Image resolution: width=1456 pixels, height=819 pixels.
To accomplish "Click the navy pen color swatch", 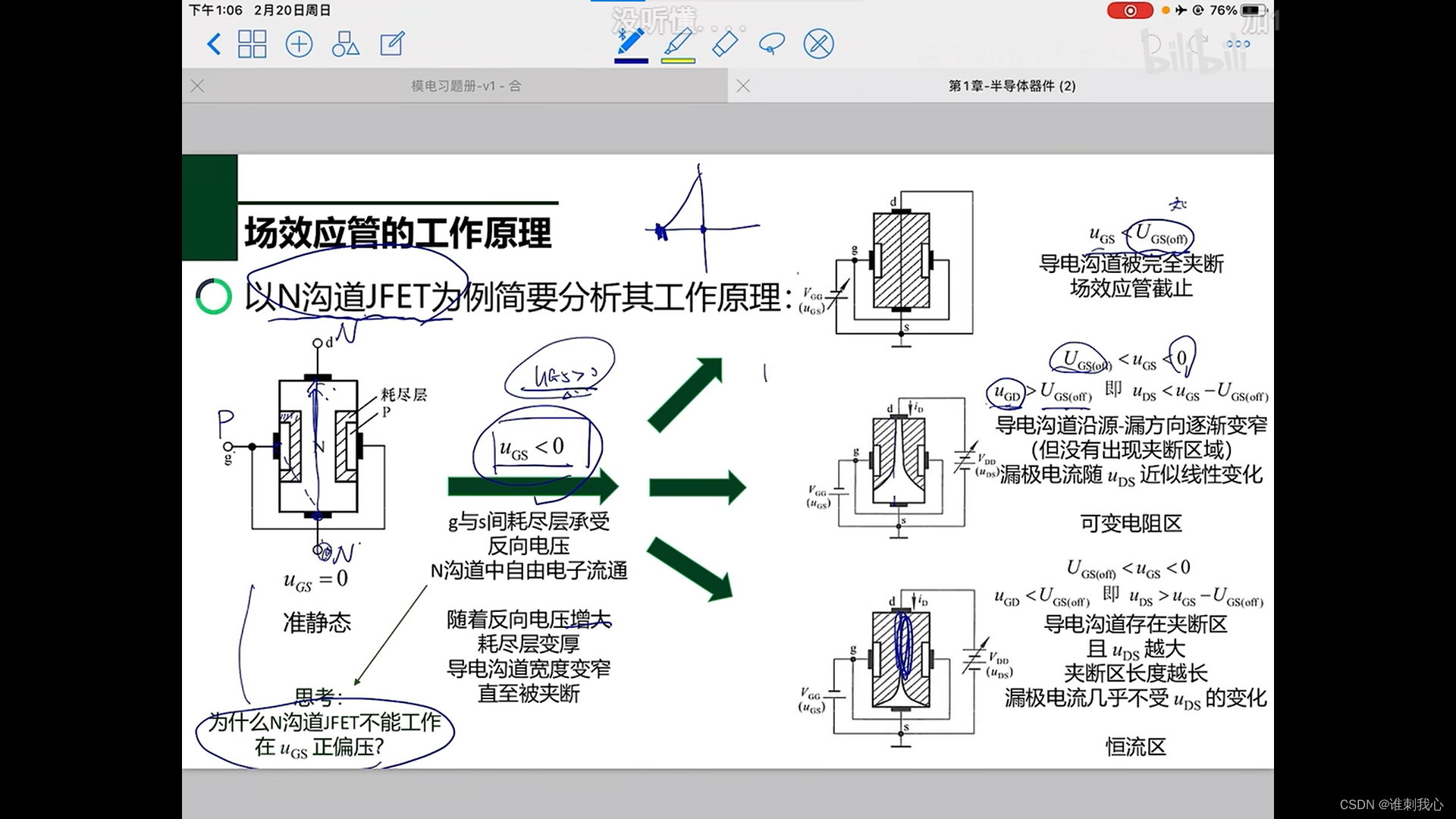I will [x=631, y=61].
